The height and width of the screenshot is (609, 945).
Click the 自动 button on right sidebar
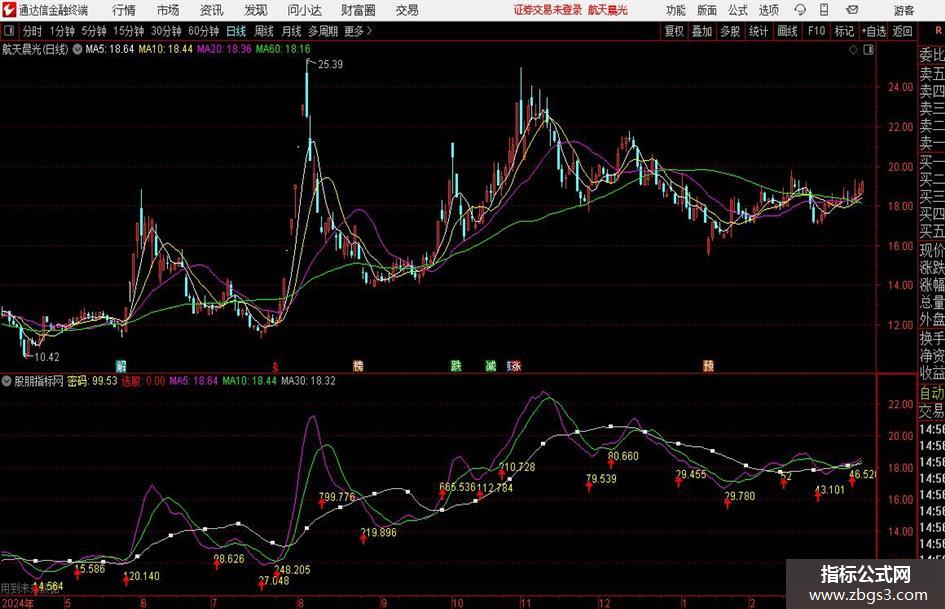[932, 393]
